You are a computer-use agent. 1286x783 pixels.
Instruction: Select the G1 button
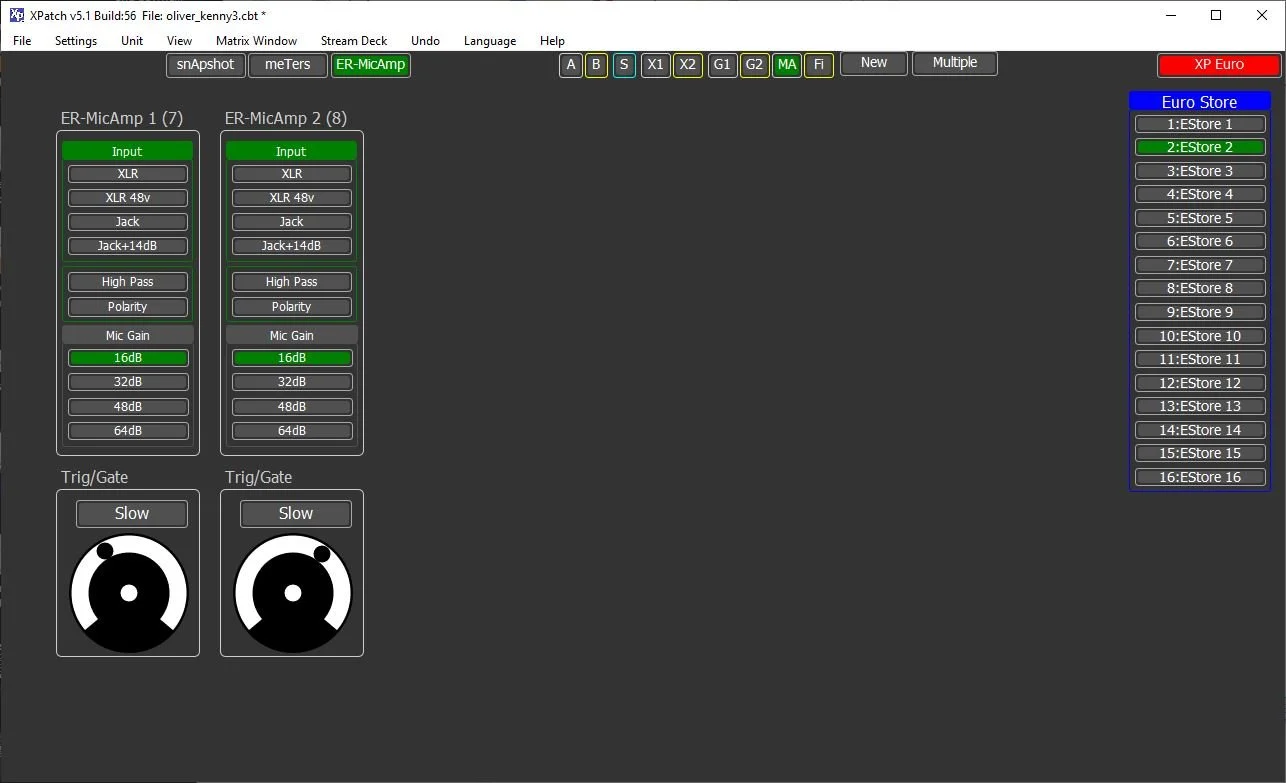[722, 65]
